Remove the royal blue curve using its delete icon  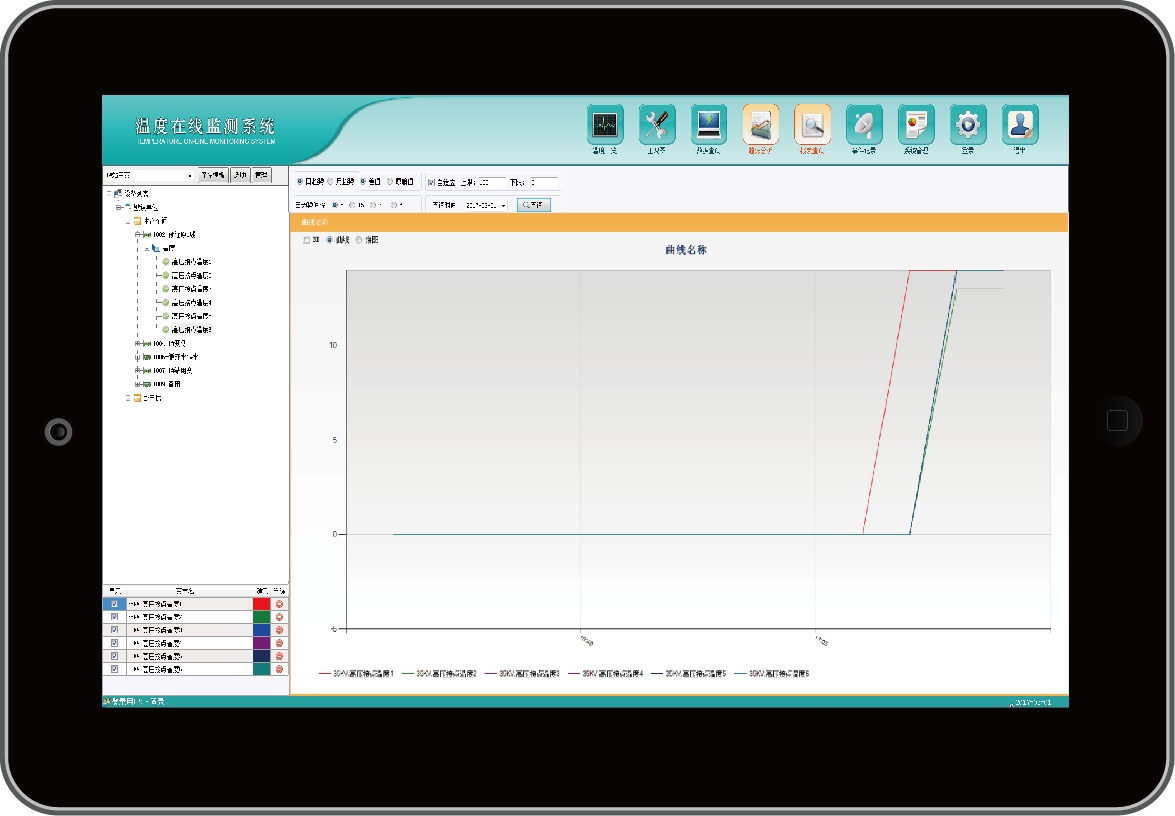(280, 630)
